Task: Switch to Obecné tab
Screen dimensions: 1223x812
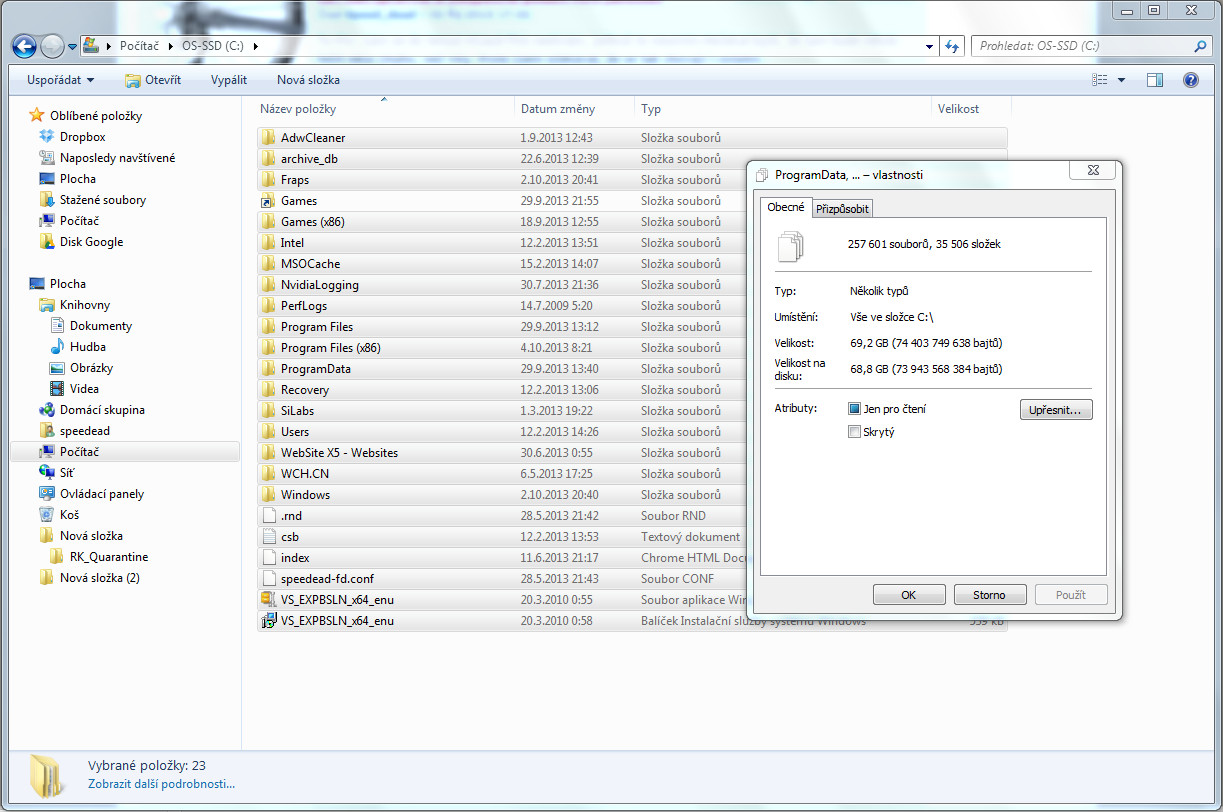Action: (786, 207)
